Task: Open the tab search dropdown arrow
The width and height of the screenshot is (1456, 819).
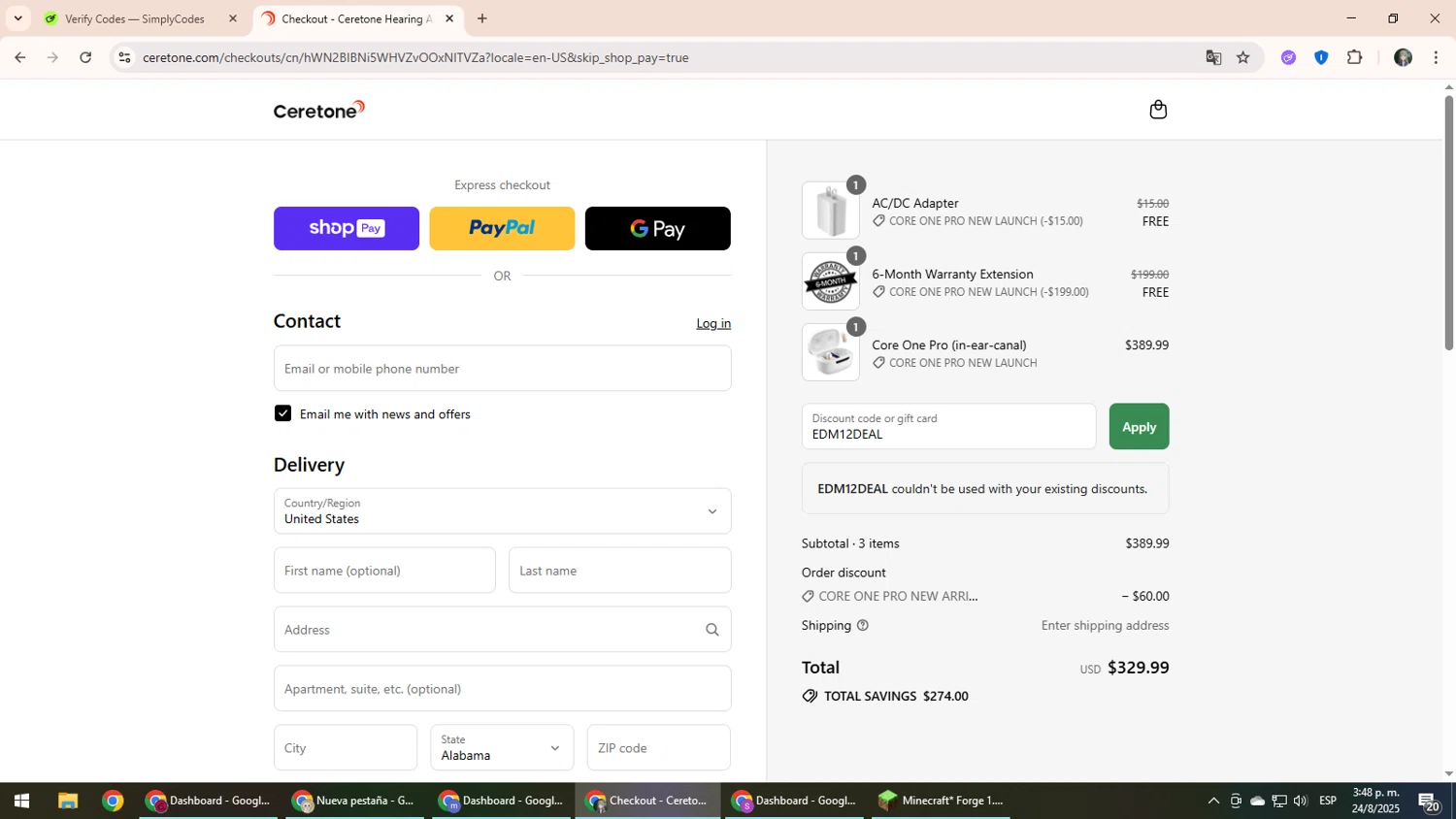Action: [x=17, y=18]
